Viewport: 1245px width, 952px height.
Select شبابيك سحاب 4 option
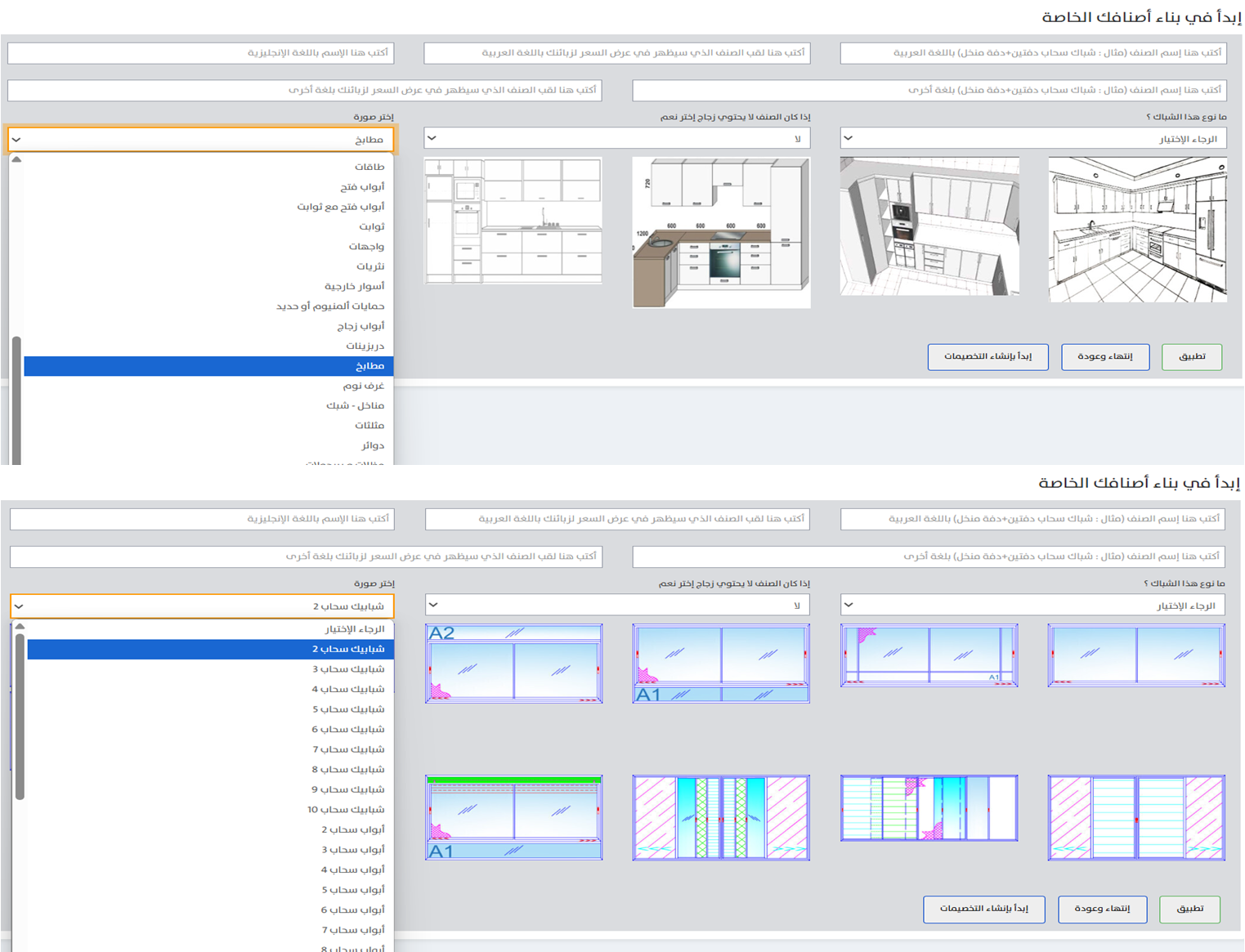[x=347, y=689]
